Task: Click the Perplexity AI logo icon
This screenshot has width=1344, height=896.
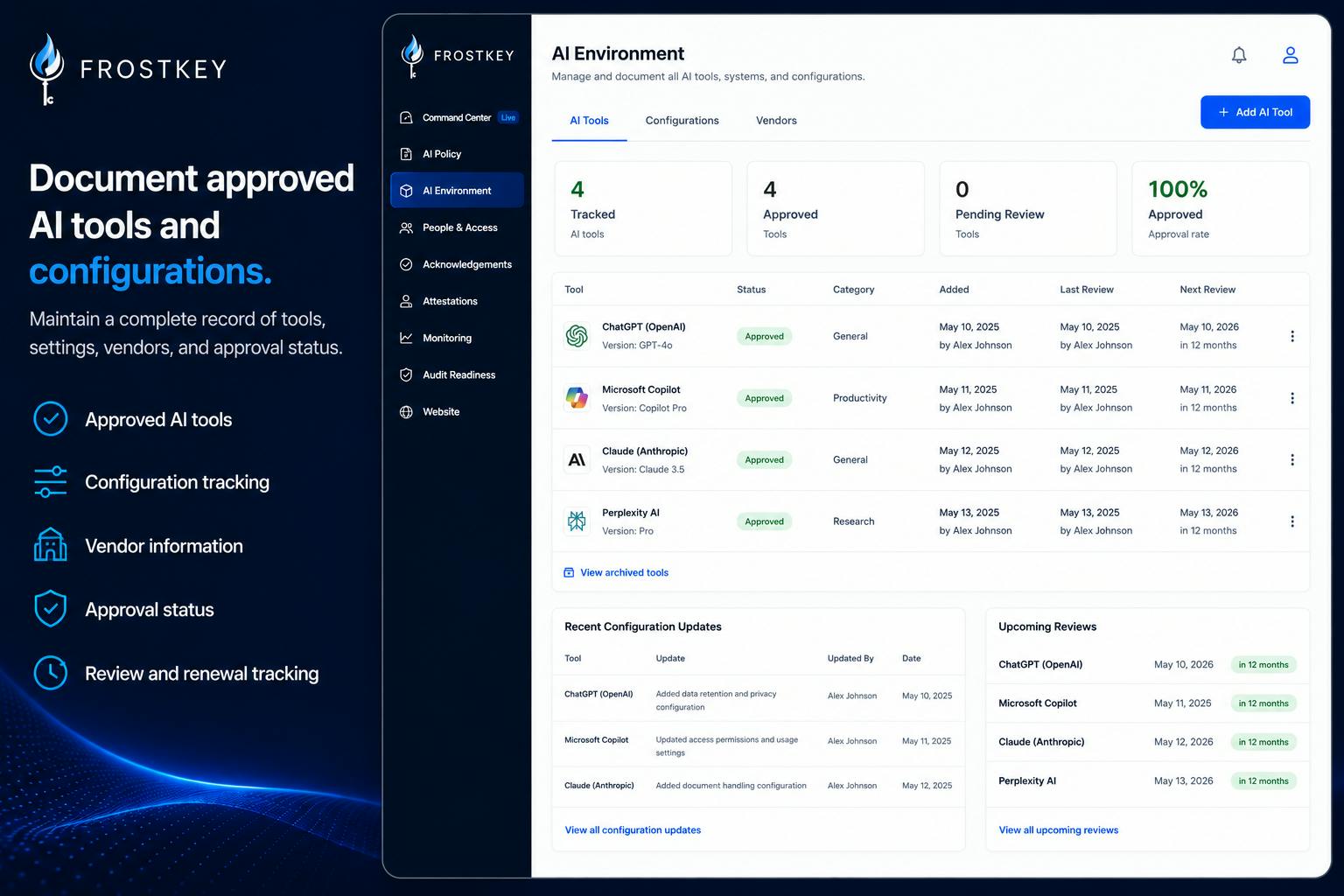Action: pyautogui.click(x=577, y=521)
